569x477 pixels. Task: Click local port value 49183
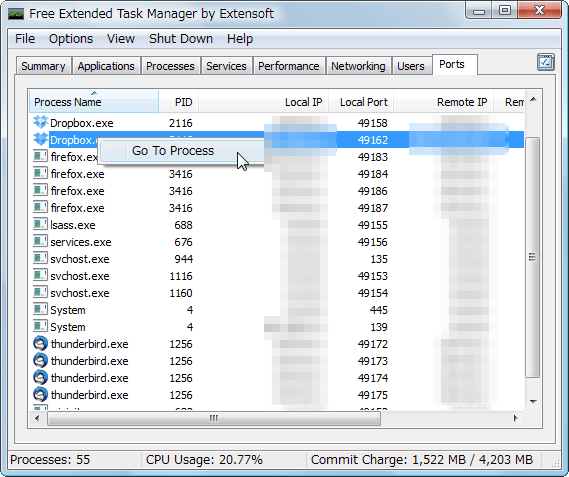click(x=372, y=157)
